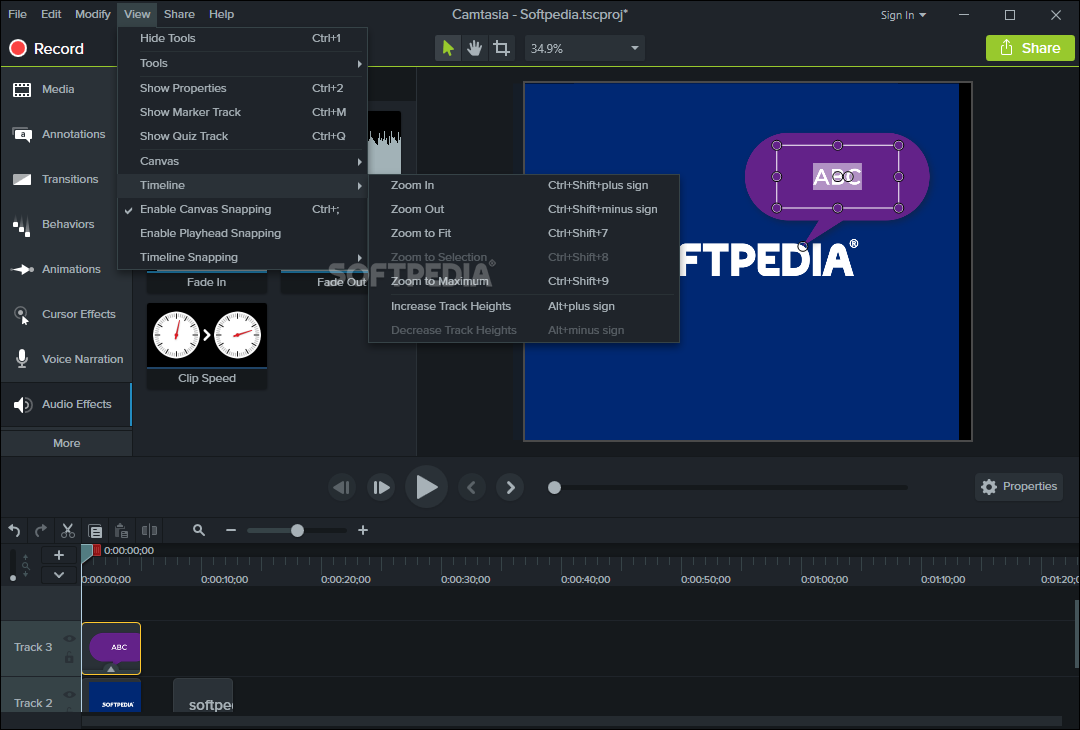The width and height of the screenshot is (1080, 730).
Task: Open the Help menu
Action: (x=221, y=14)
